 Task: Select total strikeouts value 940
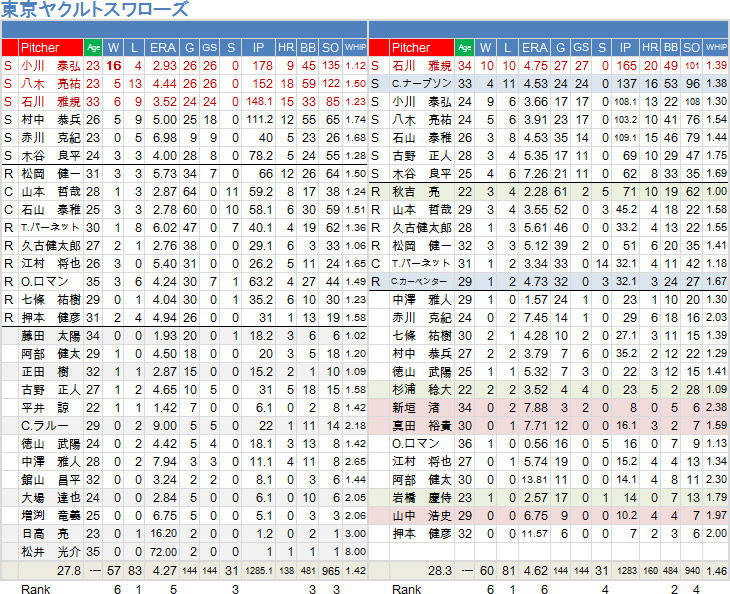click(x=692, y=571)
